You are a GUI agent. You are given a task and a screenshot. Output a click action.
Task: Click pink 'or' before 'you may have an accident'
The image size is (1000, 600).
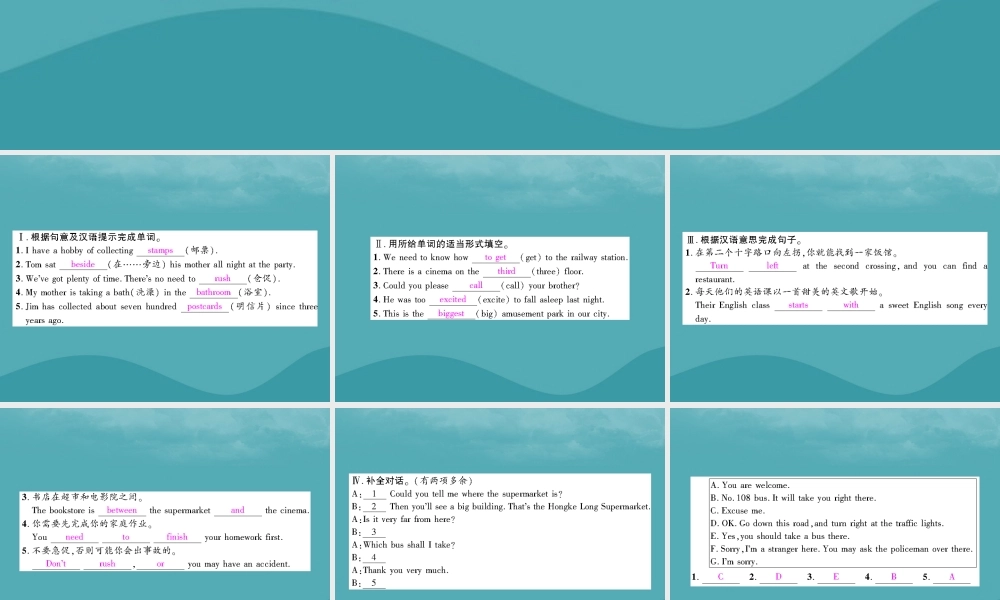coord(160,564)
